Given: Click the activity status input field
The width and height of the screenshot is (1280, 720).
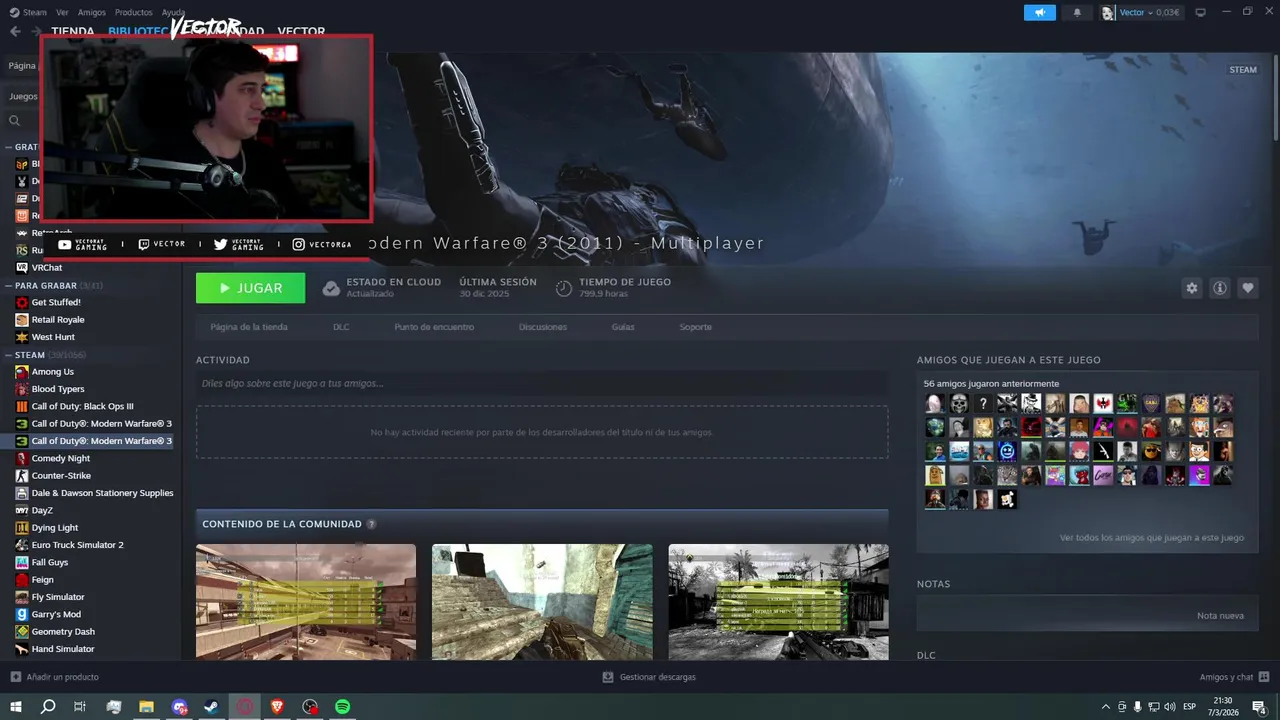Looking at the screenshot, I should tap(542, 383).
